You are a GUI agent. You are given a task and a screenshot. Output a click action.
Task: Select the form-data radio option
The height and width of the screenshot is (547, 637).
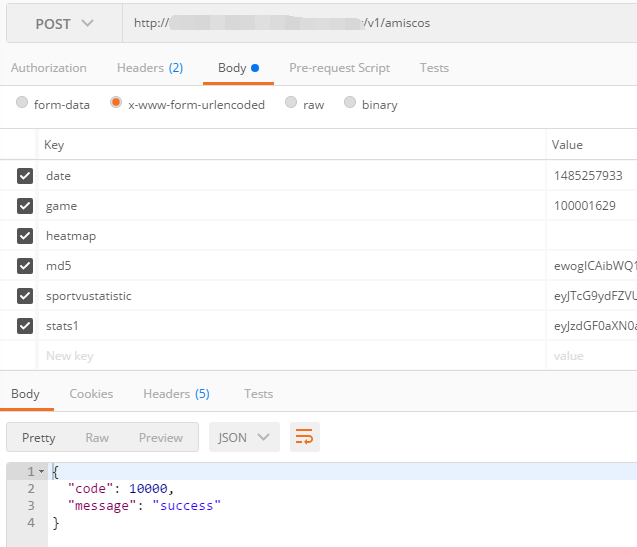23,104
